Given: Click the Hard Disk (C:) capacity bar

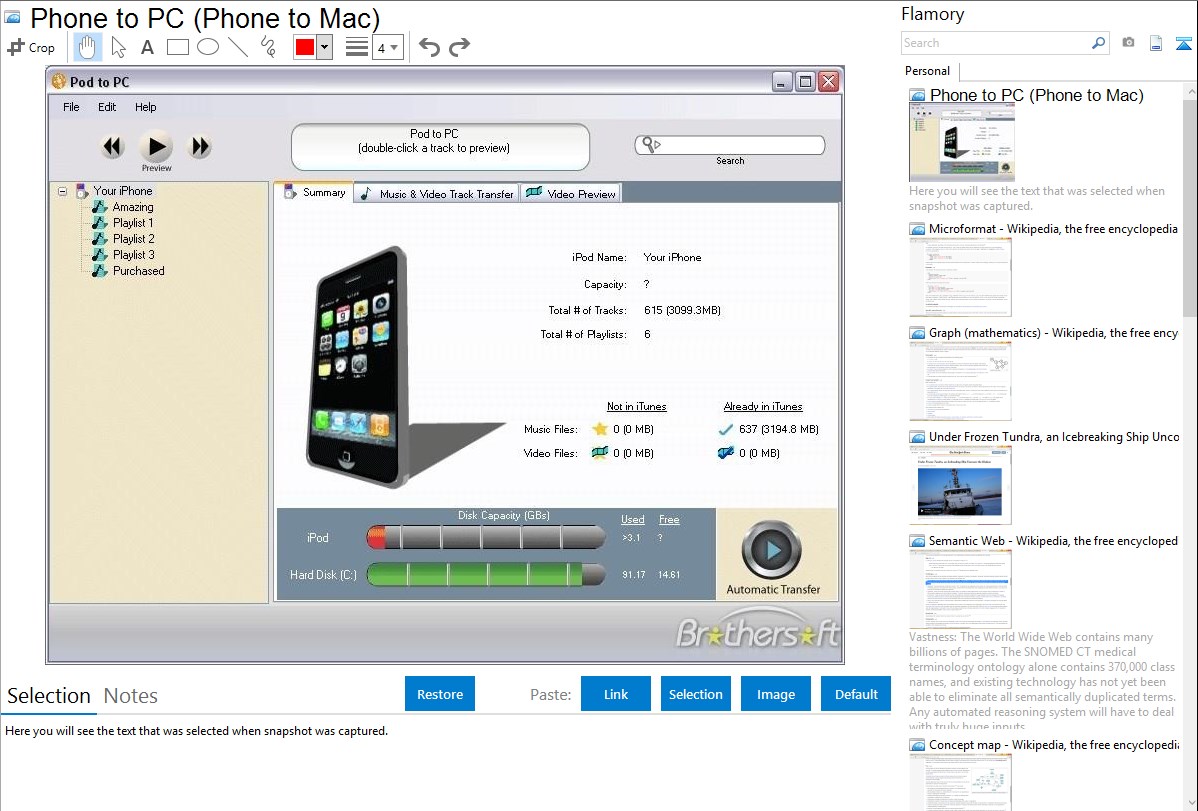Looking at the screenshot, I should coord(486,574).
